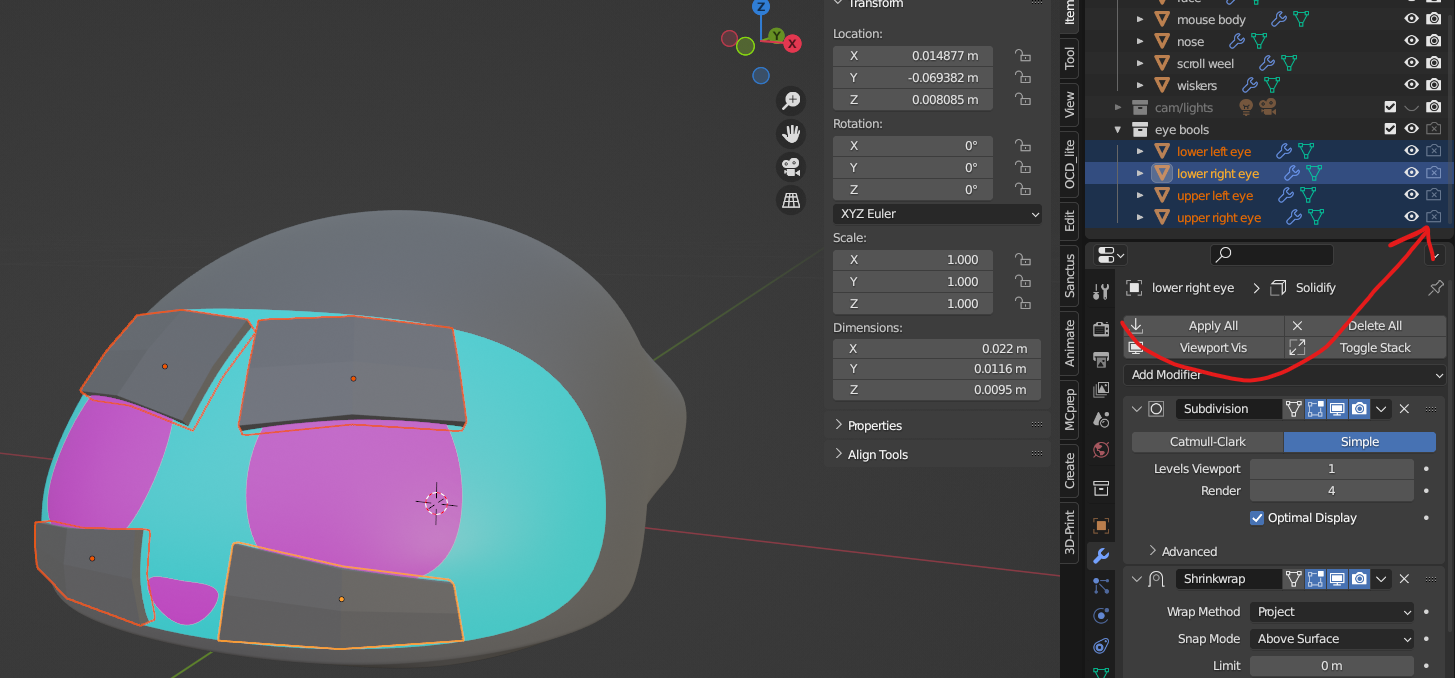Pin the properties editor context
This screenshot has width=1455, height=678.
coord(1436,288)
